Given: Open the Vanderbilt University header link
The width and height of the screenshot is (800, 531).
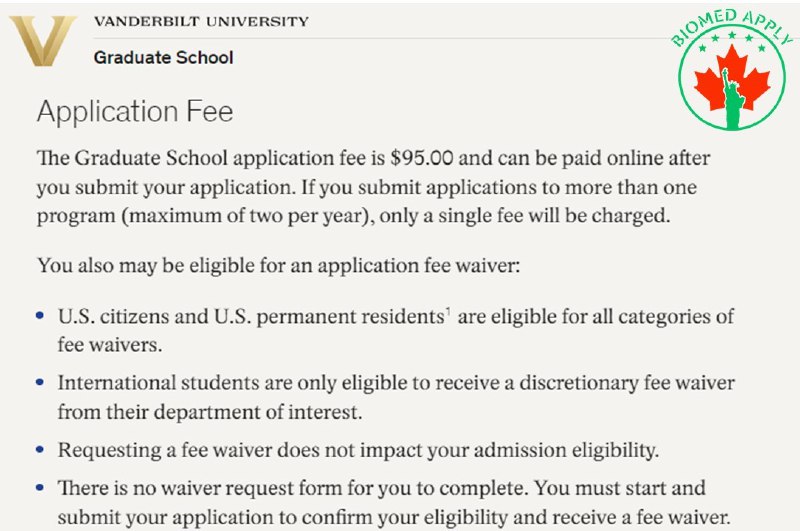Looking at the screenshot, I should click(x=202, y=21).
